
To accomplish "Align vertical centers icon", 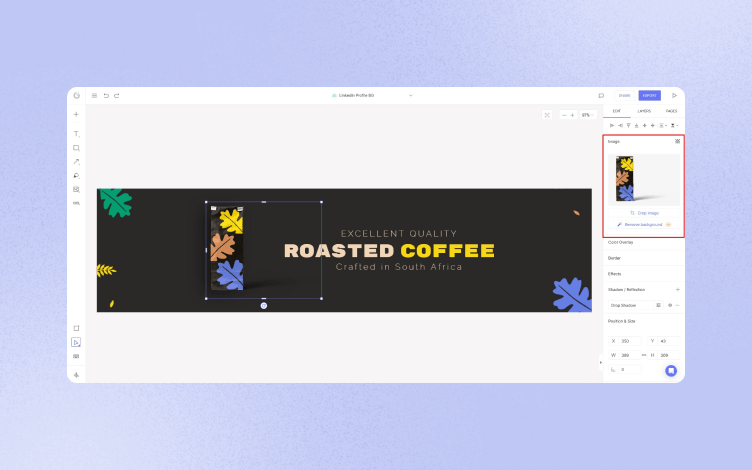I will click(x=653, y=126).
